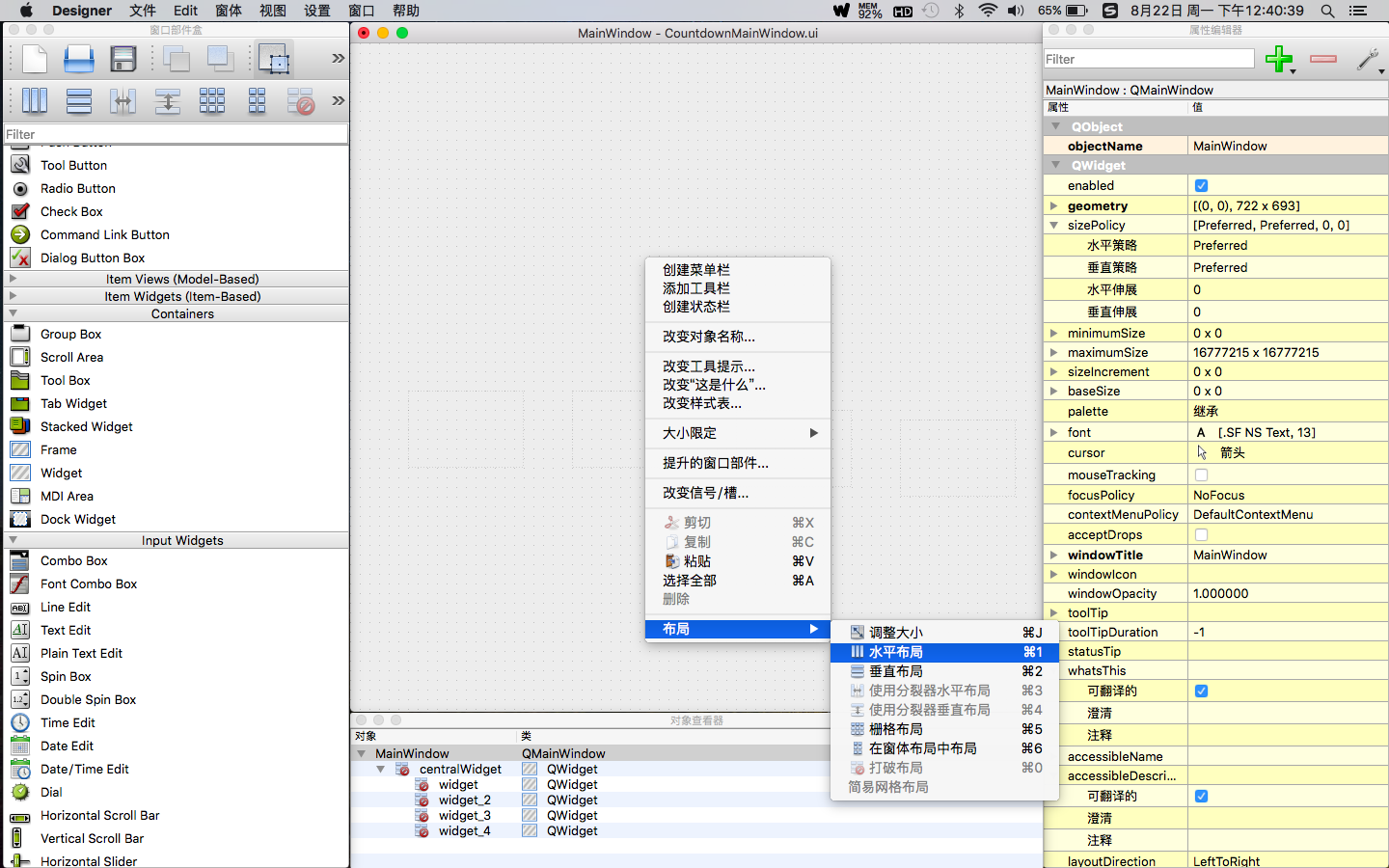Click 改变信号/槽... menu entry
This screenshot has width=1389, height=868.
[x=705, y=493]
